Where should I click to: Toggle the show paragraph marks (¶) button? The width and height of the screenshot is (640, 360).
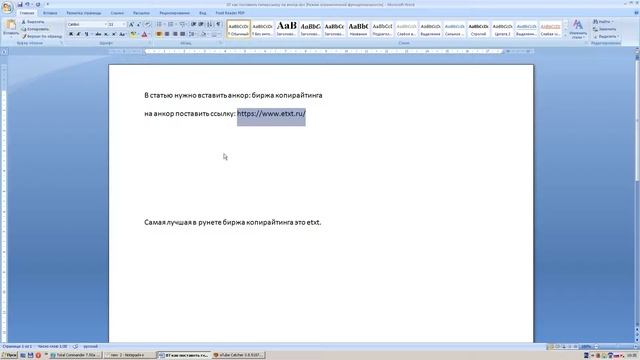(x=218, y=24)
